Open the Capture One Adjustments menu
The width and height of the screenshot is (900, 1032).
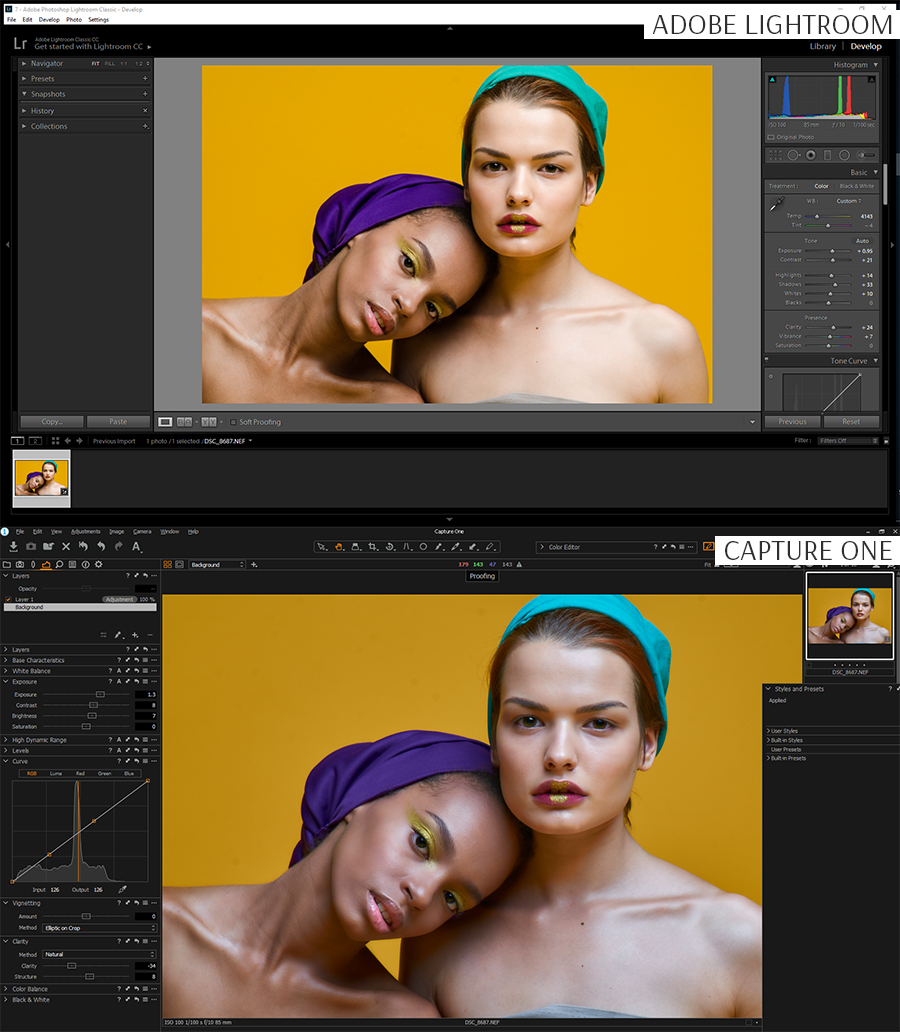tap(86, 532)
